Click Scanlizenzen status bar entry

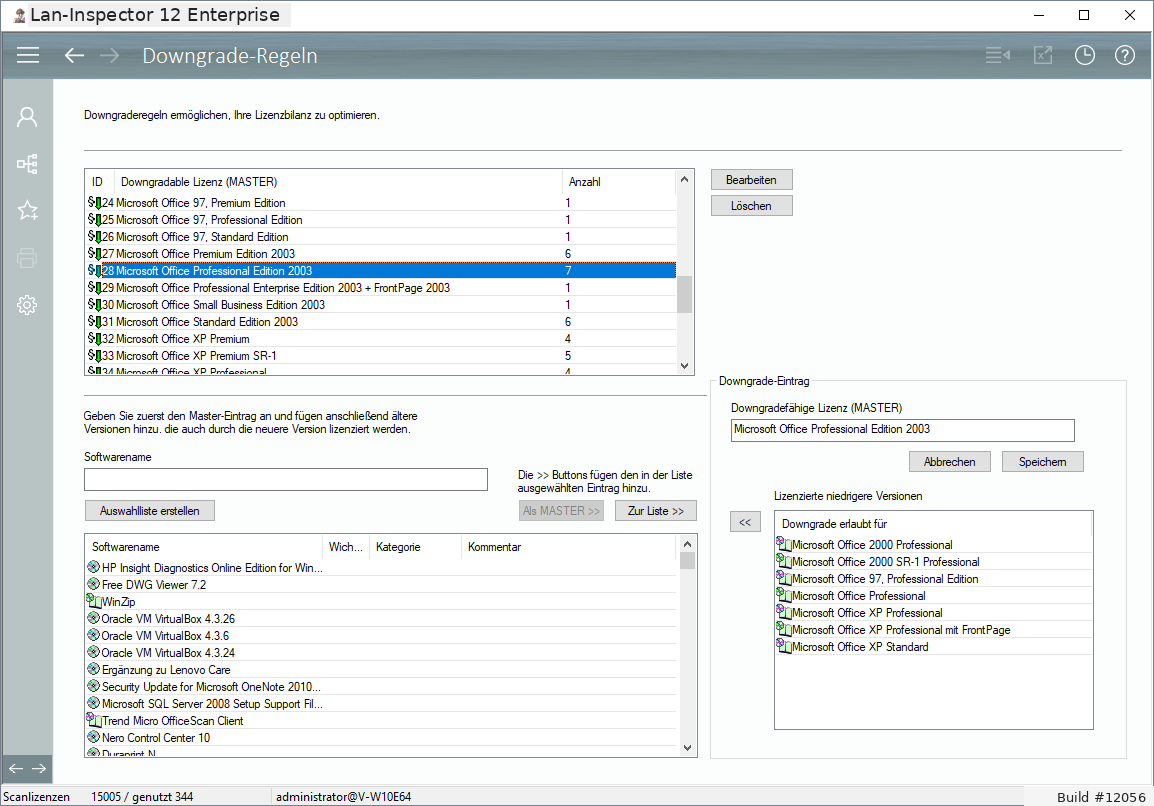click(x=36, y=796)
